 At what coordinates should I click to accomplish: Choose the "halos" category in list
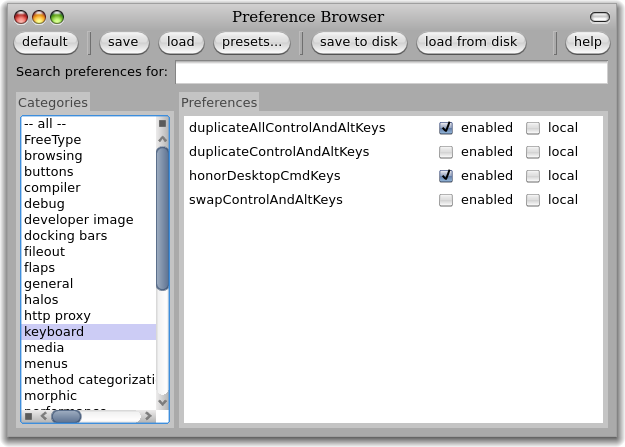[x=41, y=300]
